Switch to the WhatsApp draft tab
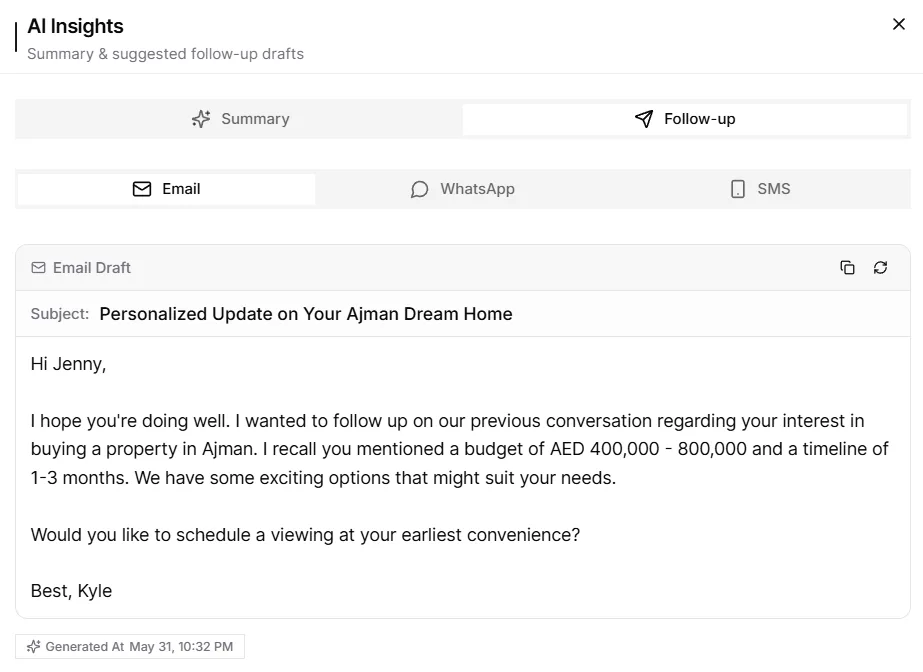The height and width of the screenshot is (672, 923). click(x=463, y=189)
